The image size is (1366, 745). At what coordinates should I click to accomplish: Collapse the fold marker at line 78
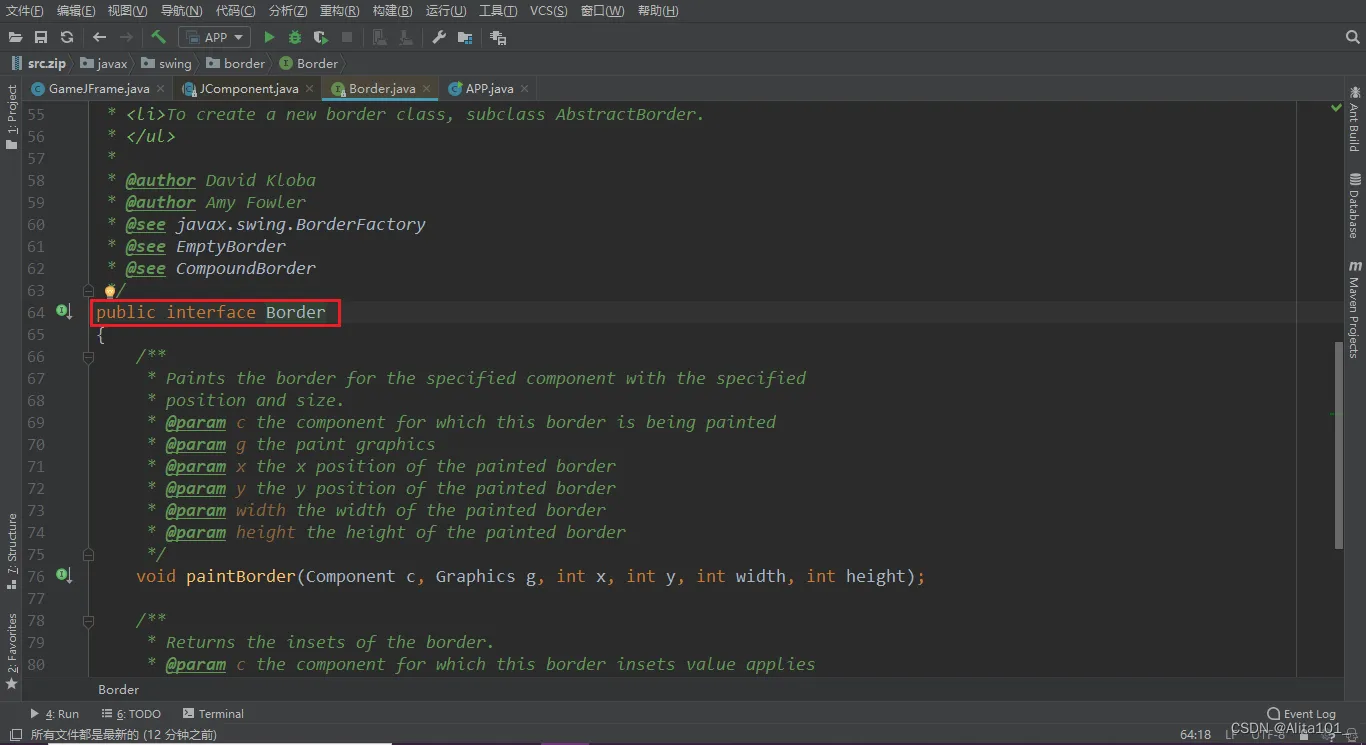click(x=89, y=620)
